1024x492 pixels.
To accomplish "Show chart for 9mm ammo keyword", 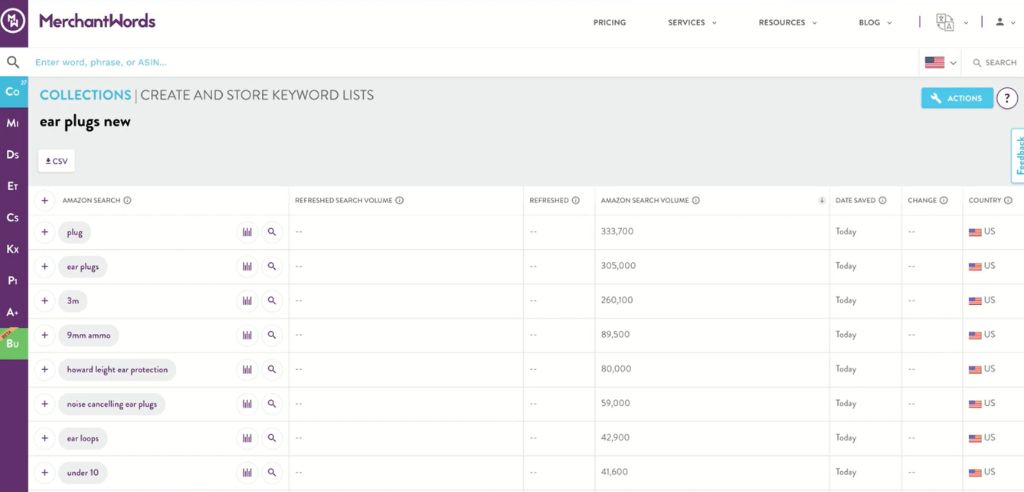I will pos(247,335).
